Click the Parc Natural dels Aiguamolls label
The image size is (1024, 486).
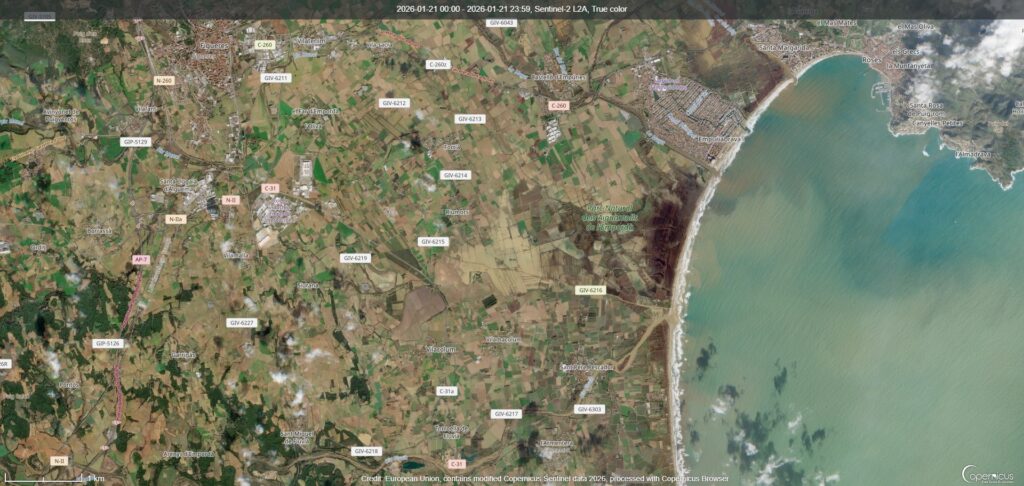(x=609, y=218)
